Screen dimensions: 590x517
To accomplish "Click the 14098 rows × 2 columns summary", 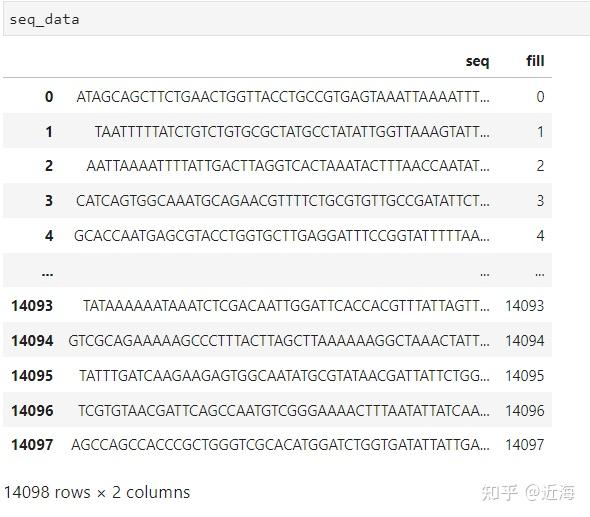I will pos(97,492).
